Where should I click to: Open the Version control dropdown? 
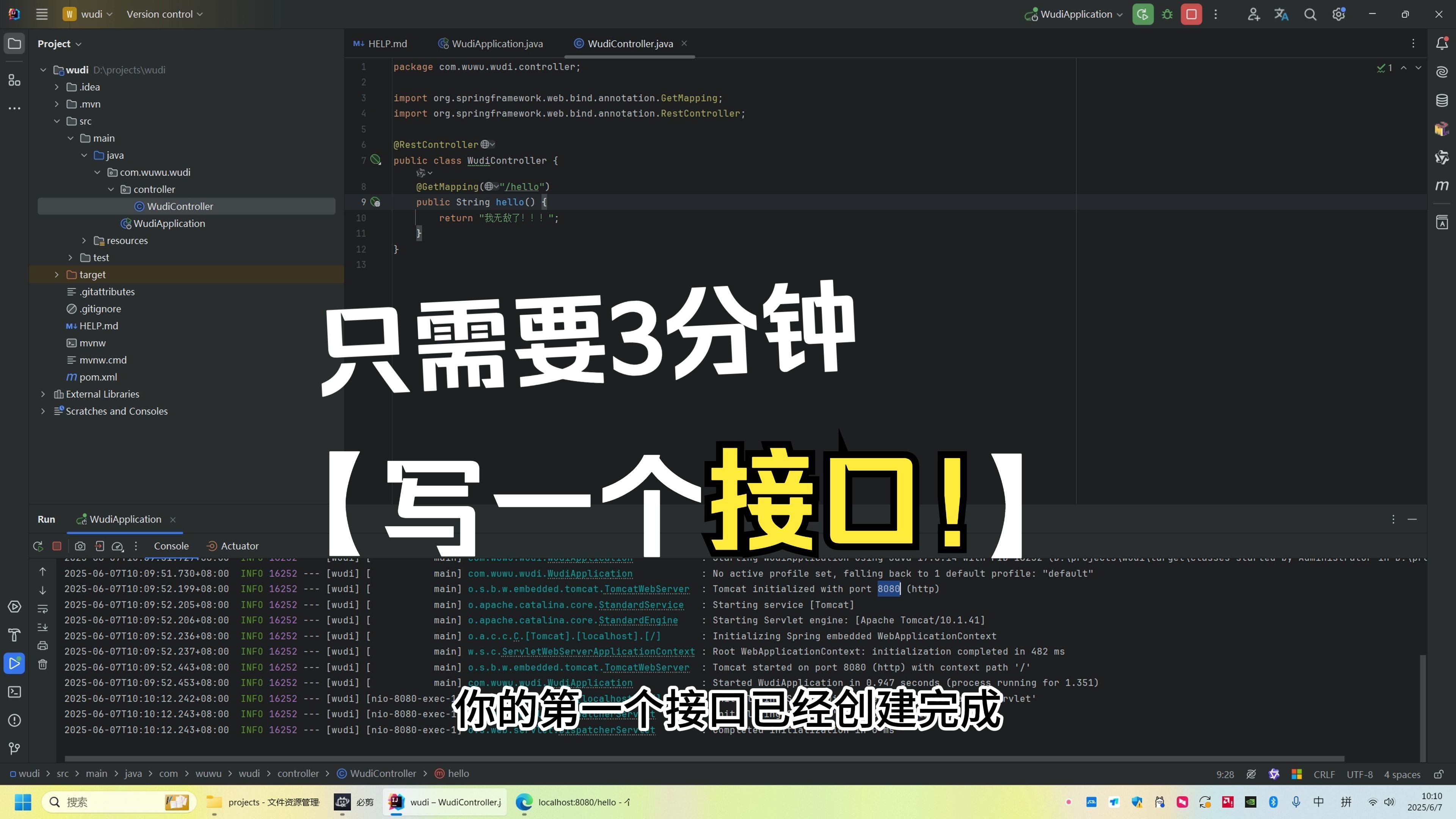coord(165,14)
